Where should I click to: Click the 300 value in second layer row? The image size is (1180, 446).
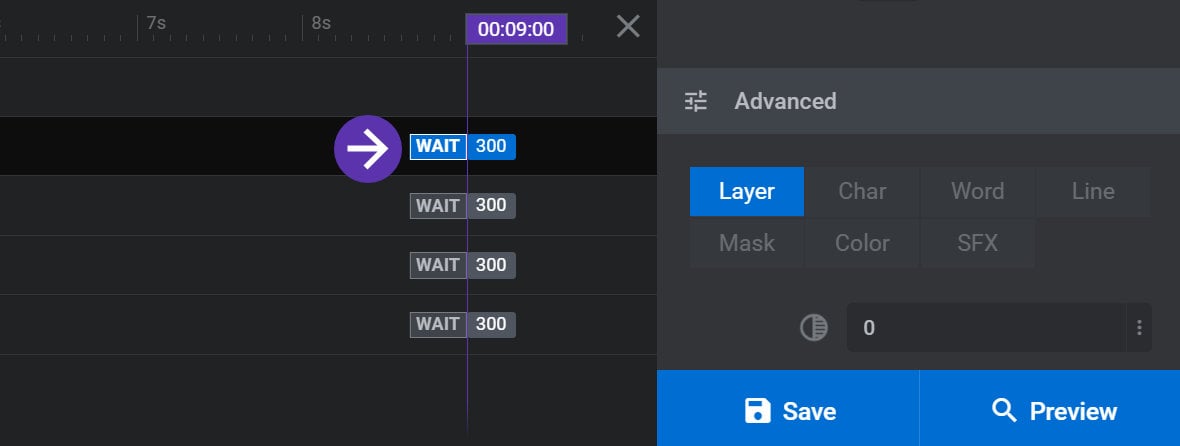pyautogui.click(x=491, y=205)
